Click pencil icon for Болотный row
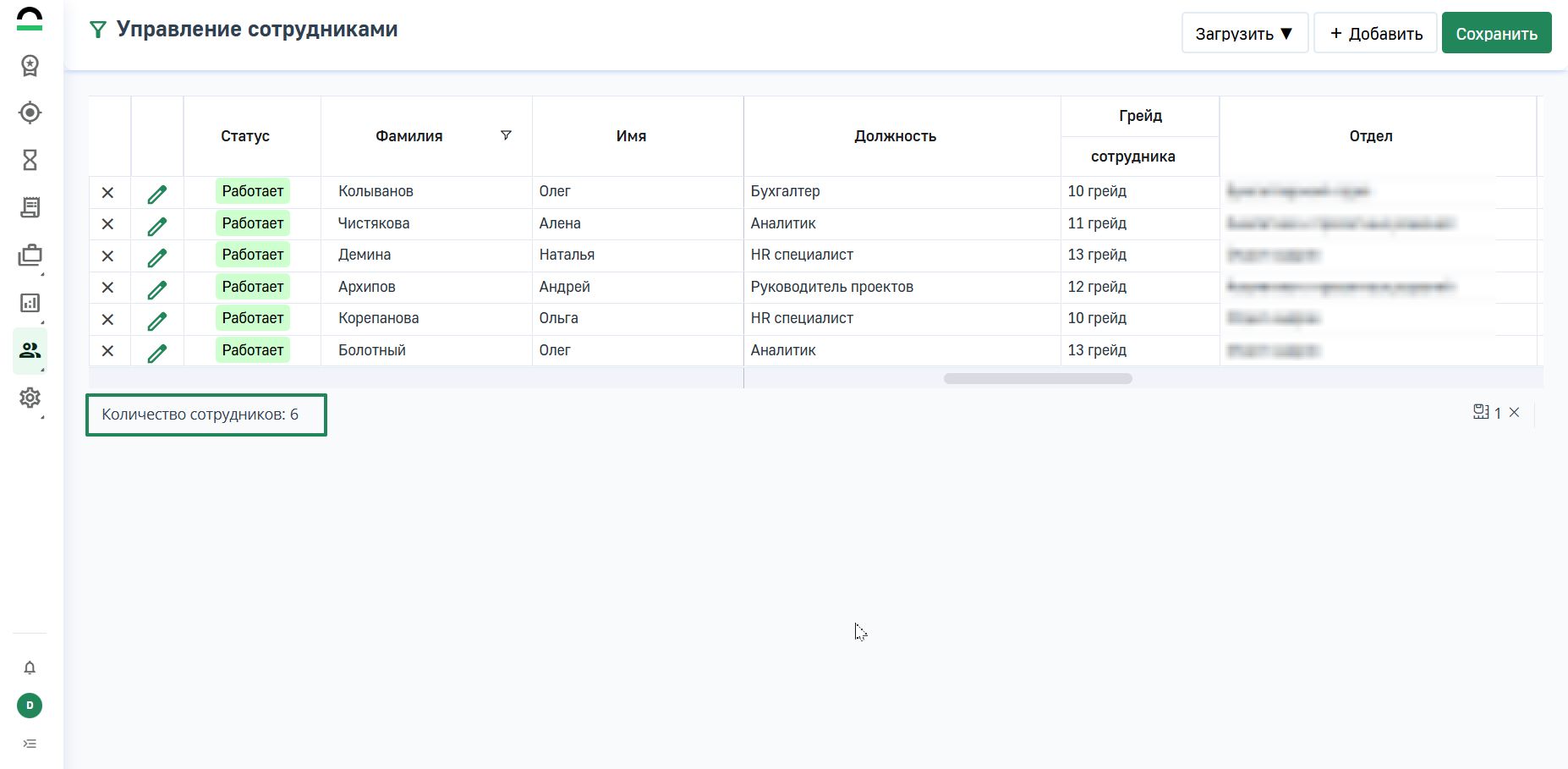The width and height of the screenshot is (1568, 769). pyautogui.click(x=157, y=353)
